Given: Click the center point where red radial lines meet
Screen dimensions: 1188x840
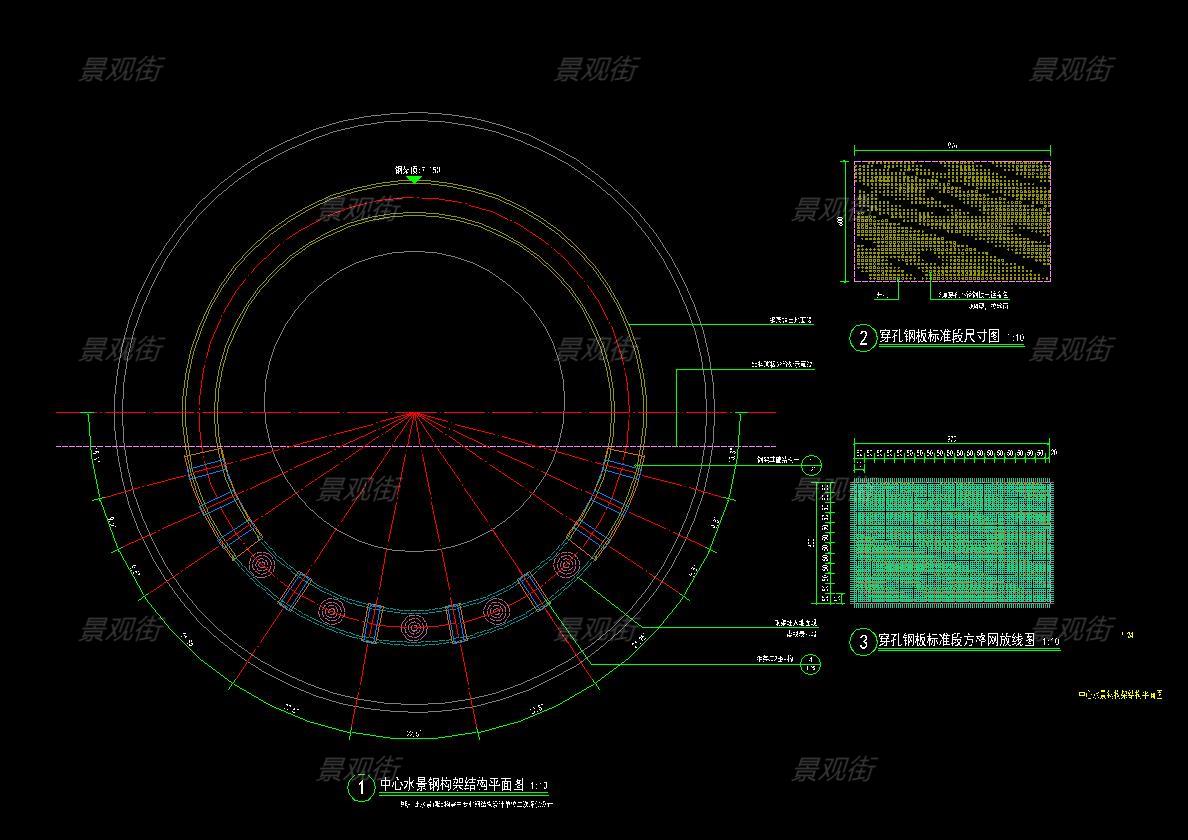Looking at the screenshot, I should (x=413, y=412).
